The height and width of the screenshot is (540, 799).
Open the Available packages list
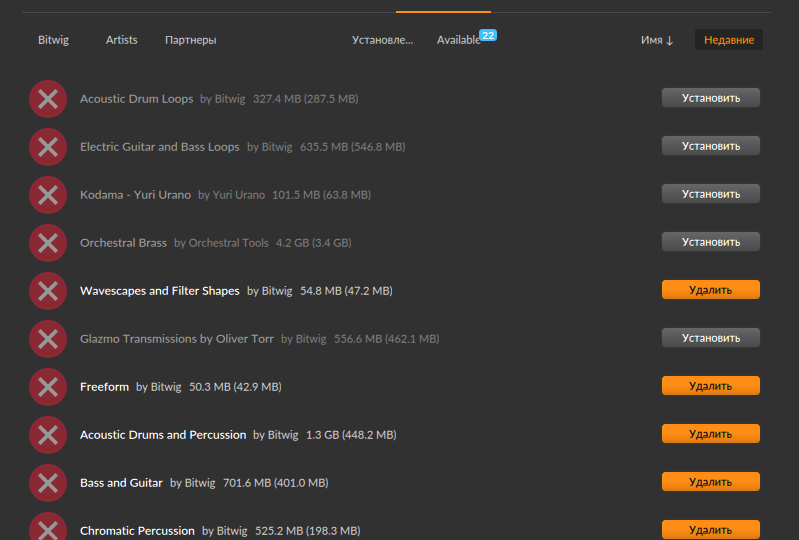tap(459, 40)
